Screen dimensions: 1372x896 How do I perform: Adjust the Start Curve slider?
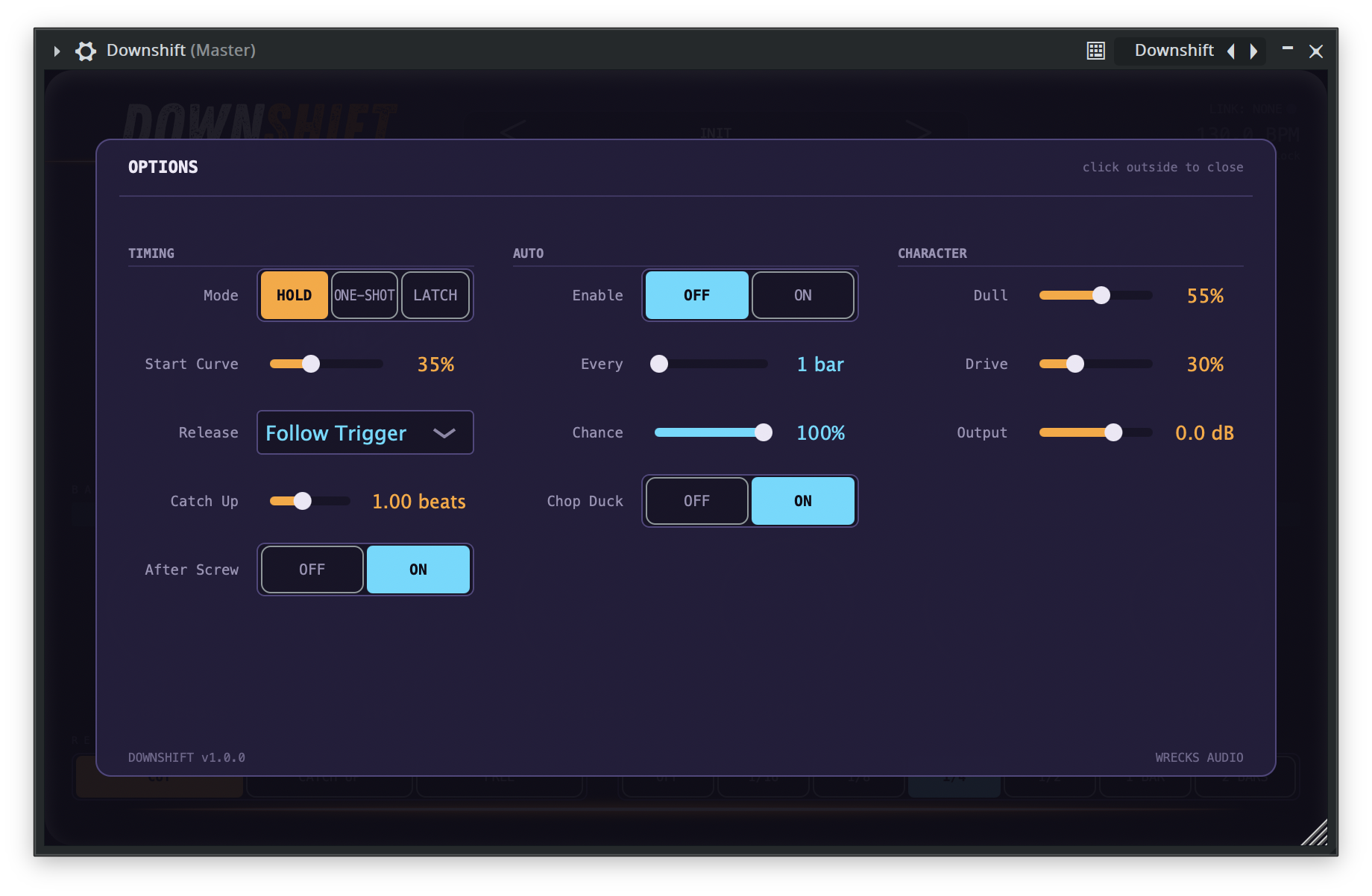click(x=327, y=364)
